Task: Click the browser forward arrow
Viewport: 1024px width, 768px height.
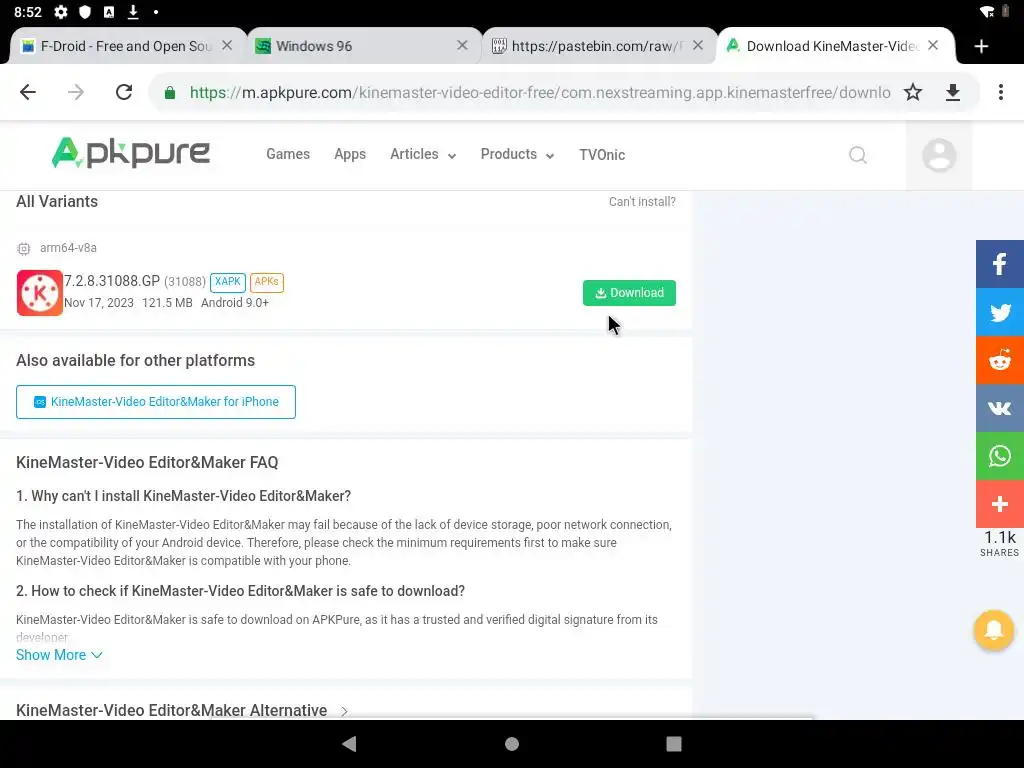Action: (x=76, y=92)
